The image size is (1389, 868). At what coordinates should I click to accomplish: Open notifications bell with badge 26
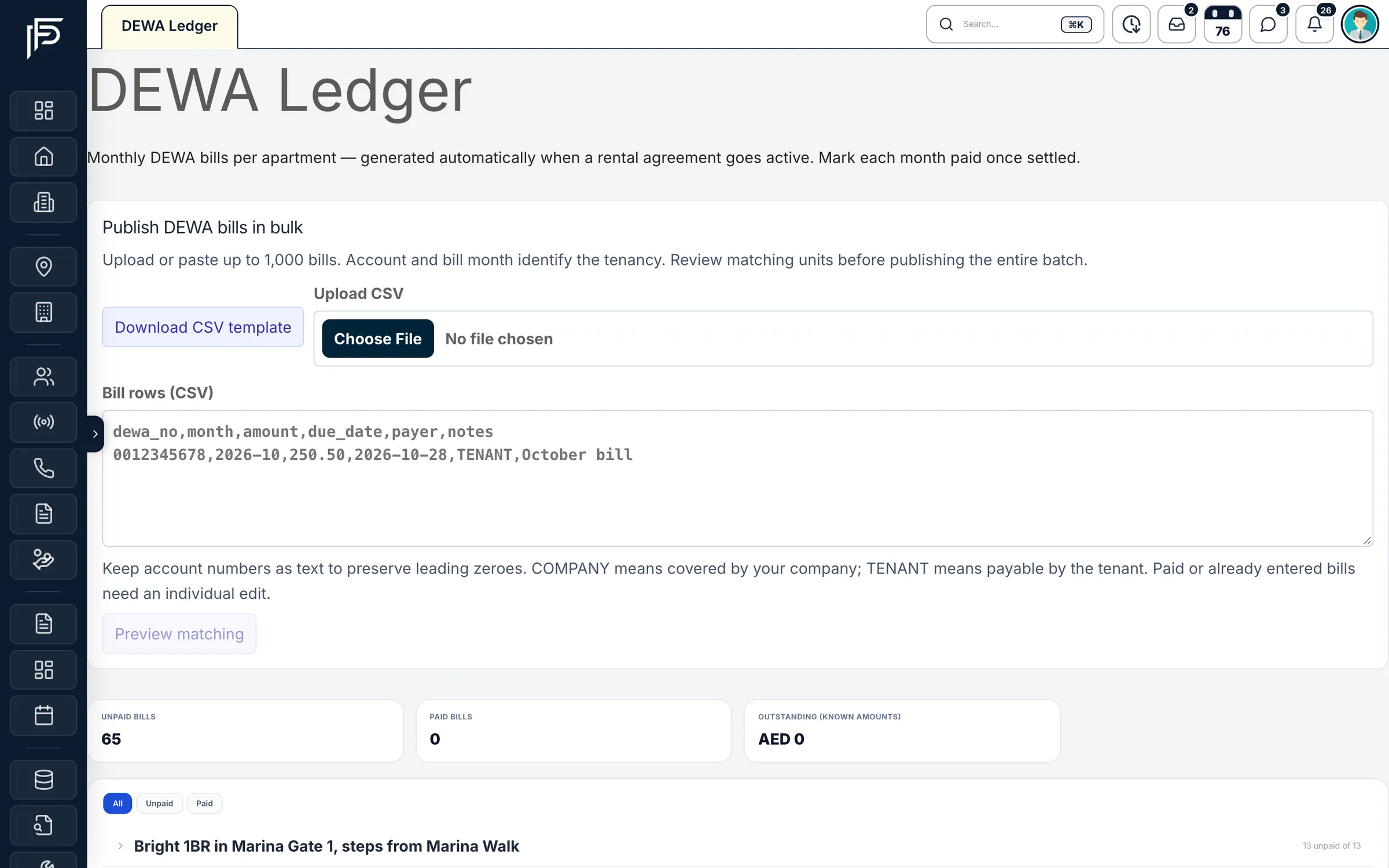click(x=1314, y=24)
